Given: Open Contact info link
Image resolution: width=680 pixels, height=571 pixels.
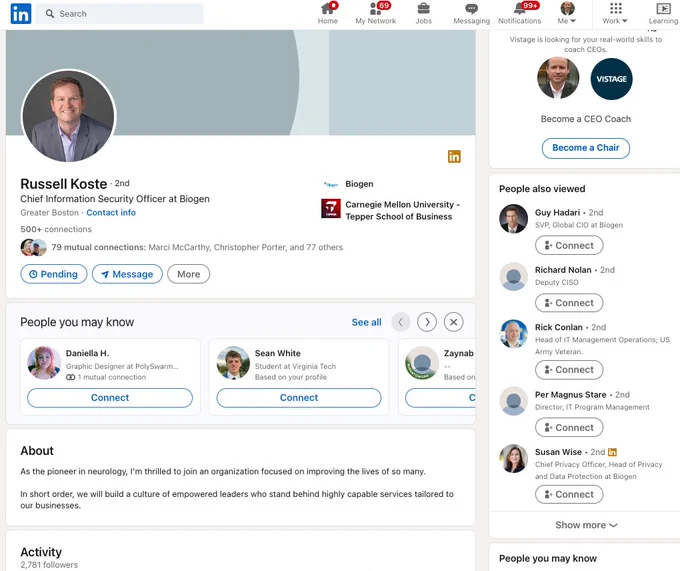Looking at the screenshot, I should (111, 212).
